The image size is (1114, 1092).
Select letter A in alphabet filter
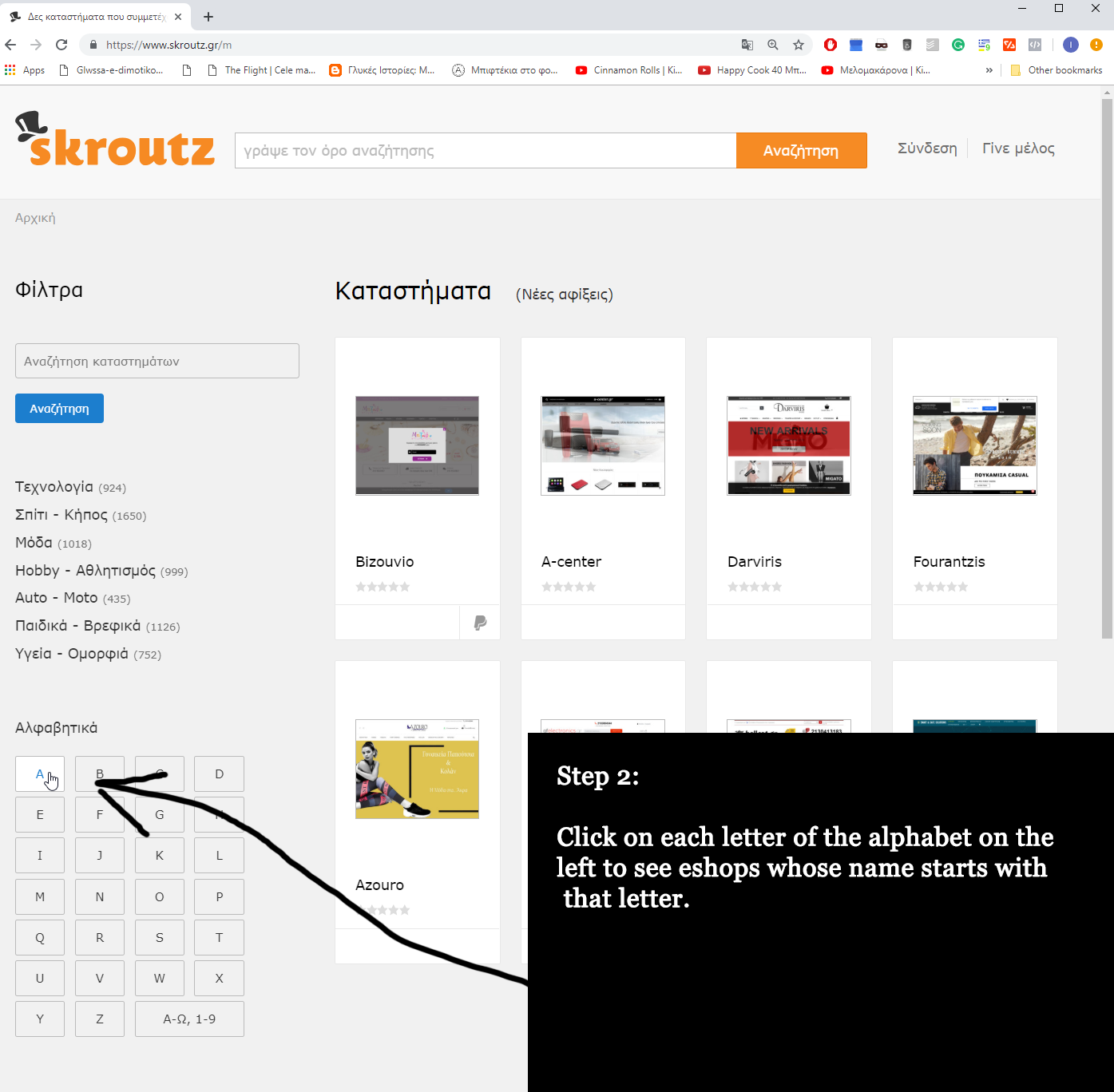pos(40,774)
